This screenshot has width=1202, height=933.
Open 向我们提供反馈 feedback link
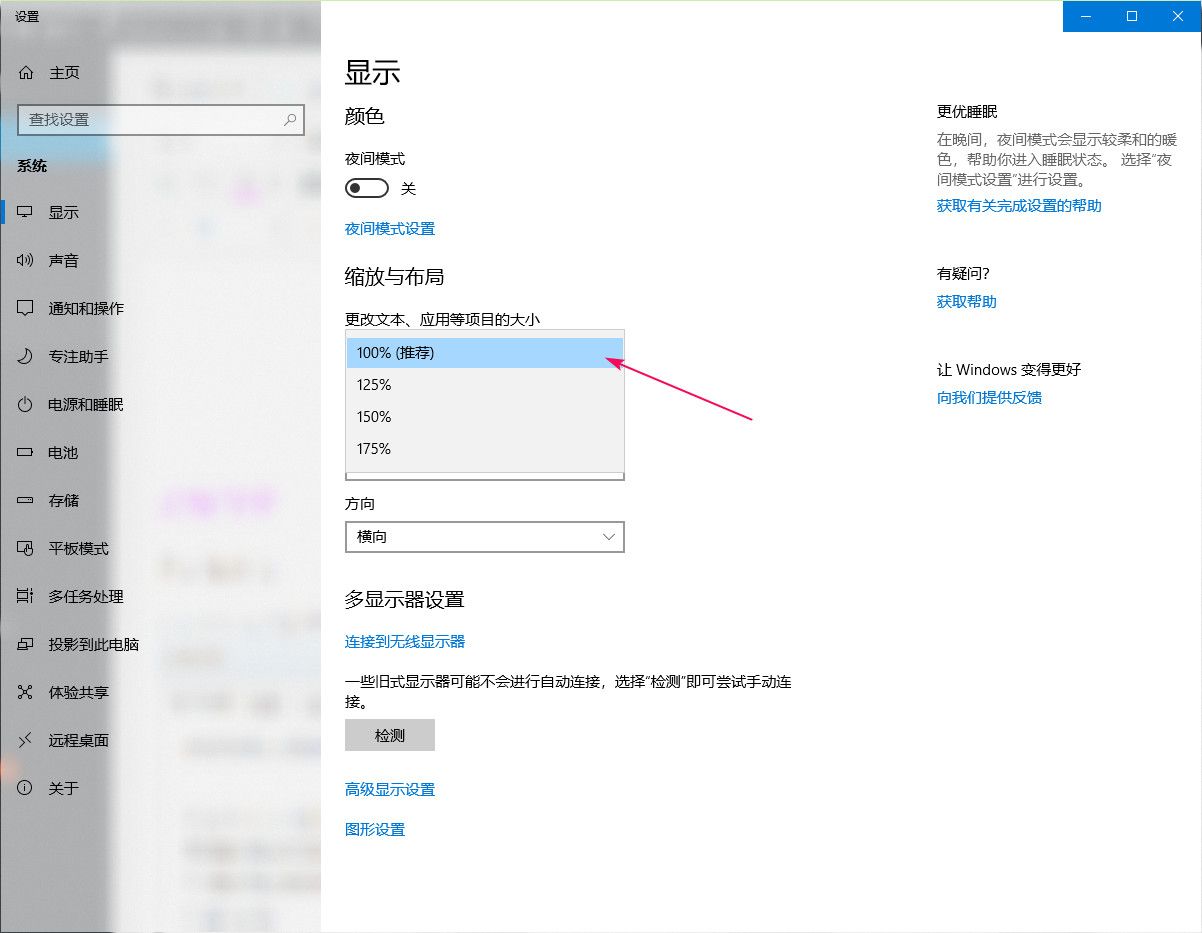click(989, 398)
